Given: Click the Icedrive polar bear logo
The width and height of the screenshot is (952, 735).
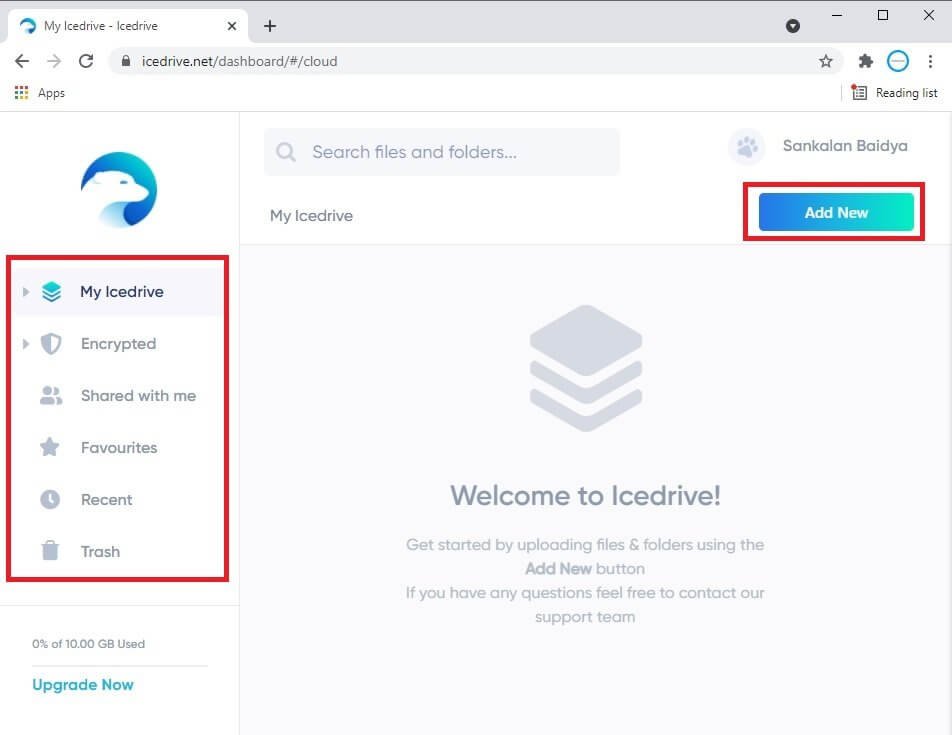Looking at the screenshot, I should [x=119, y=189].
